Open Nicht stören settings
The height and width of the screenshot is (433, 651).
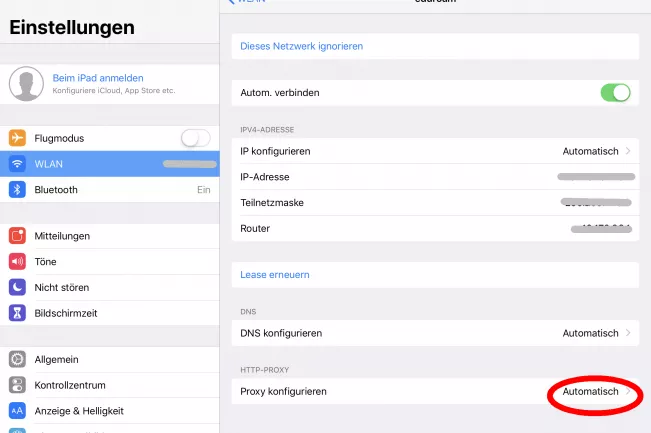pos(110,287)
